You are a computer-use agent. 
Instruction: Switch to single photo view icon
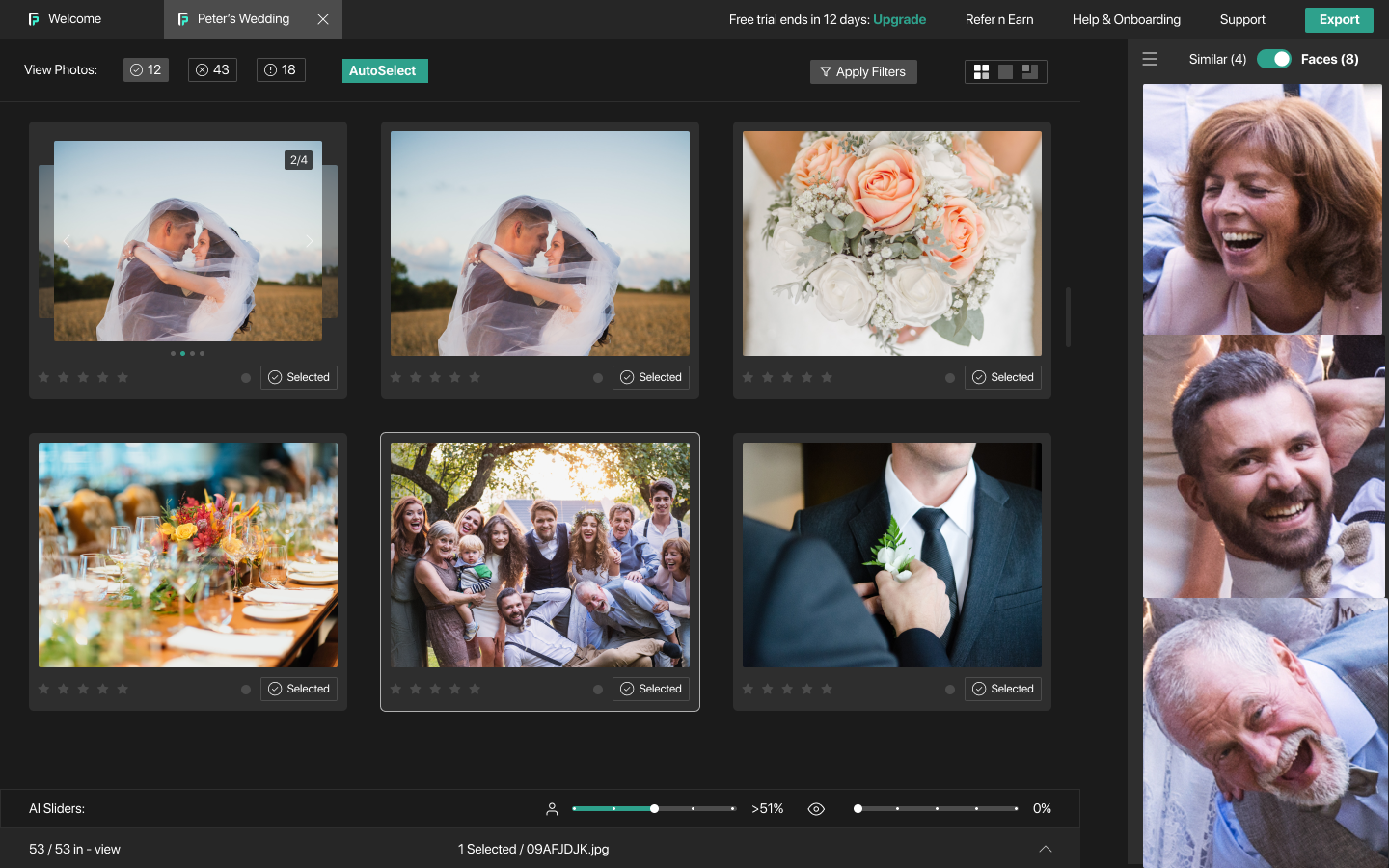click(1005, 71)
